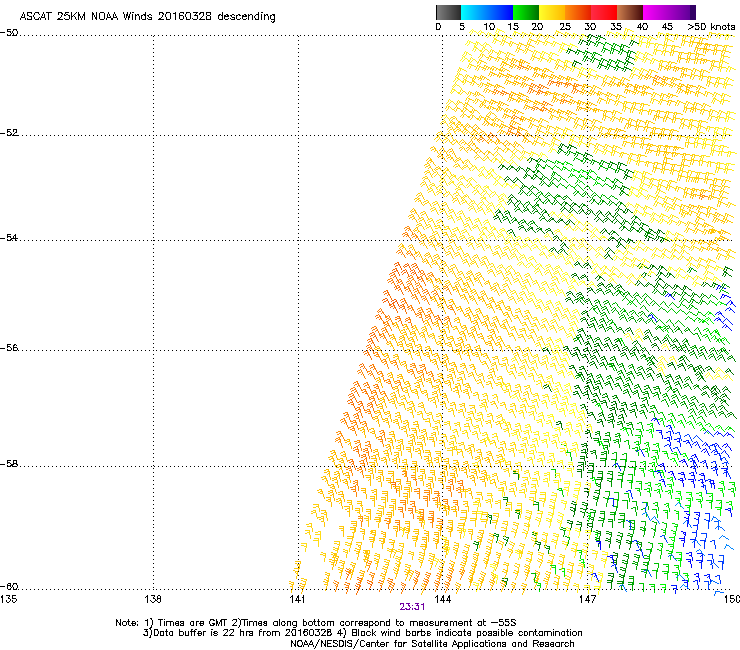Viewport: 740px width, 650px height.
Task: Click the ASCAT 25KM NOAA Winds title
Action: point(147,16)
